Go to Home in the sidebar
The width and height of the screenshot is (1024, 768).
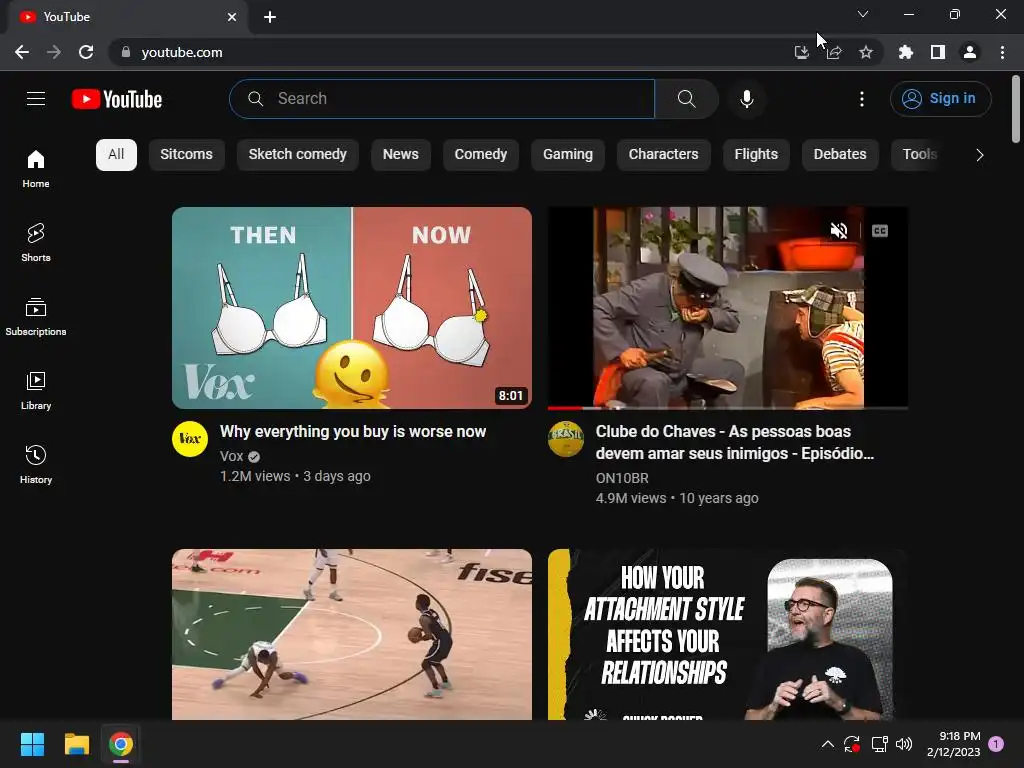[x=36, y=168]
